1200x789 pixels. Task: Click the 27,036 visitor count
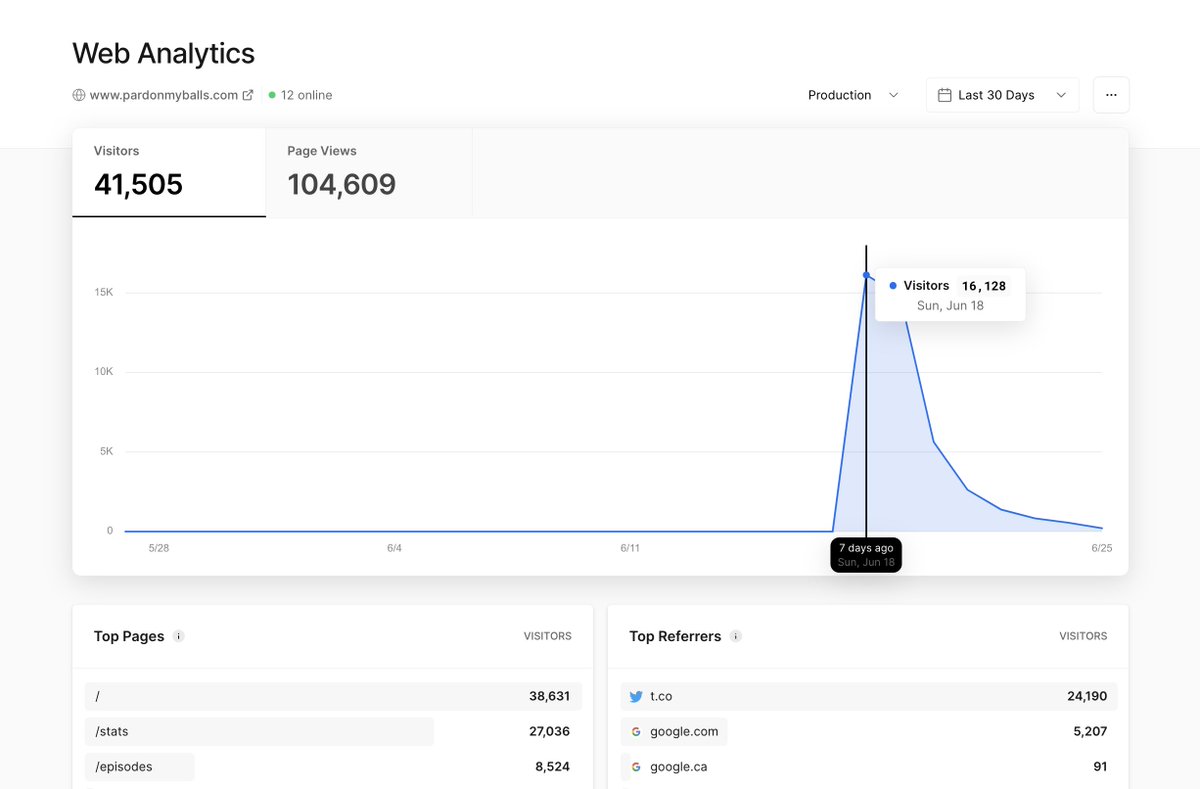tap(550, 731)
